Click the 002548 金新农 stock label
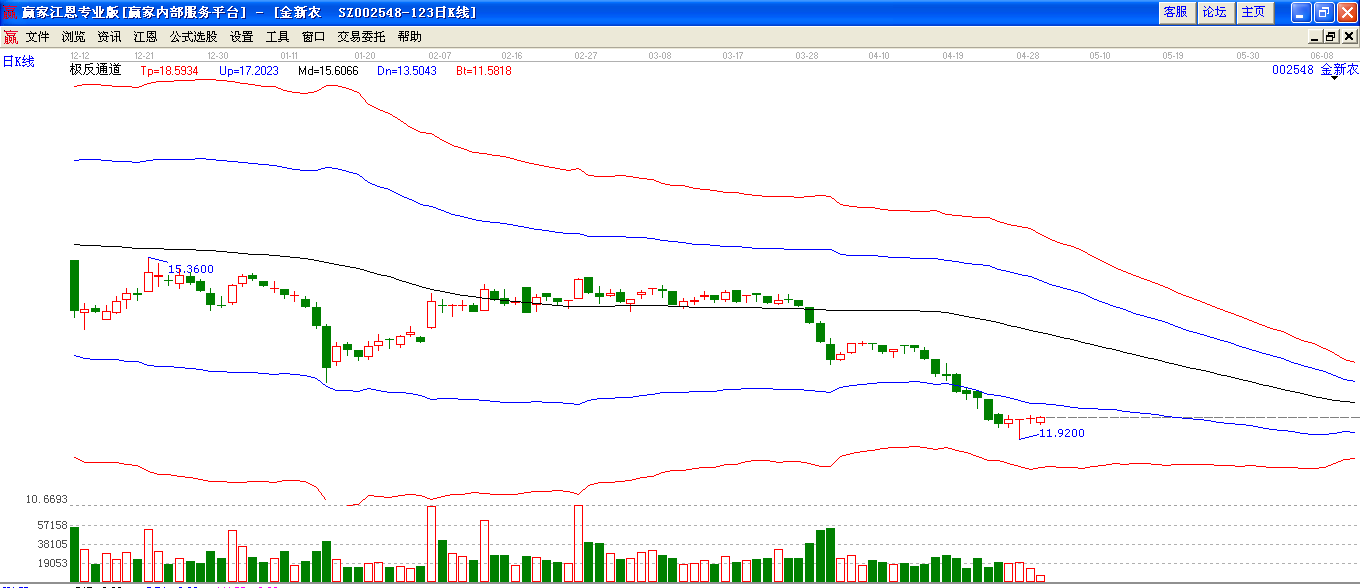This screenshot has width=1360, height=588. coord(1315,70)
